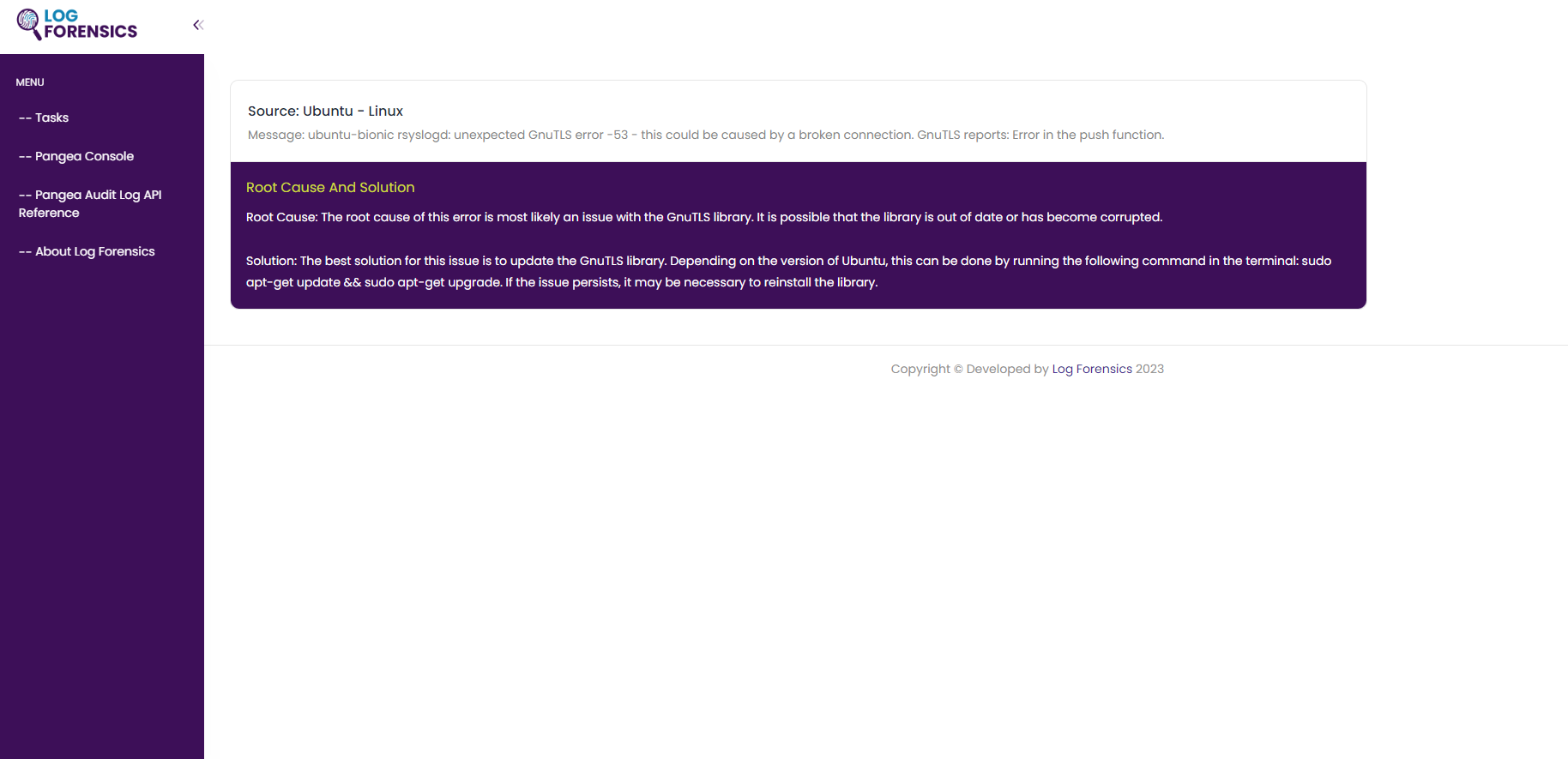
Task: Open the Pangea Console menu item
Action: [76, 156]
